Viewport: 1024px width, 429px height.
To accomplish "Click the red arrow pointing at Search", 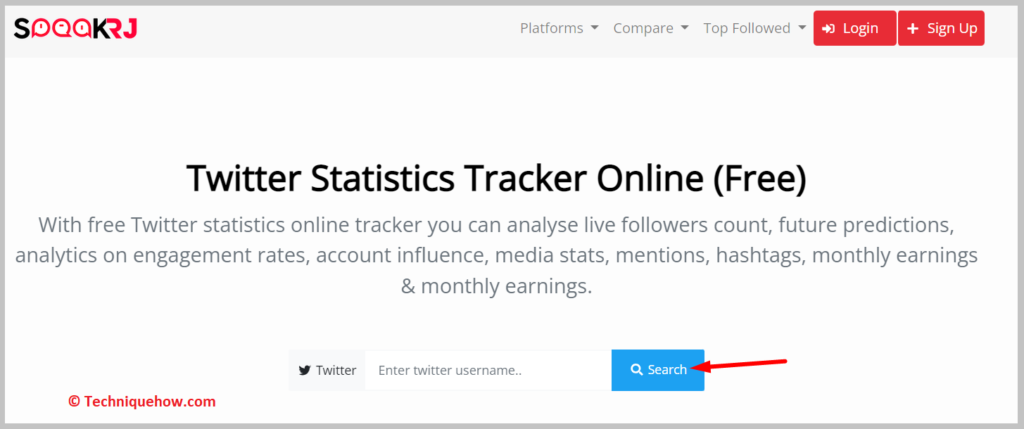I will 739,364.
